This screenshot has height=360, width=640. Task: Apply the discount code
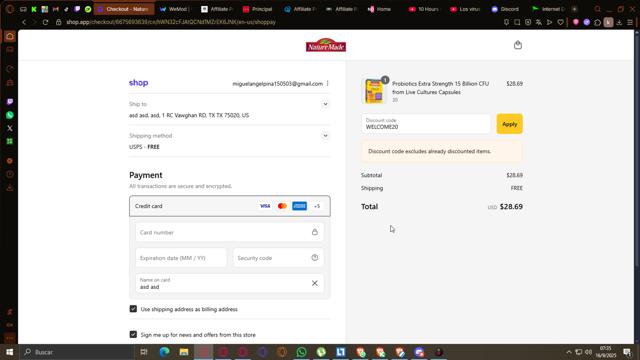point(509,124)
